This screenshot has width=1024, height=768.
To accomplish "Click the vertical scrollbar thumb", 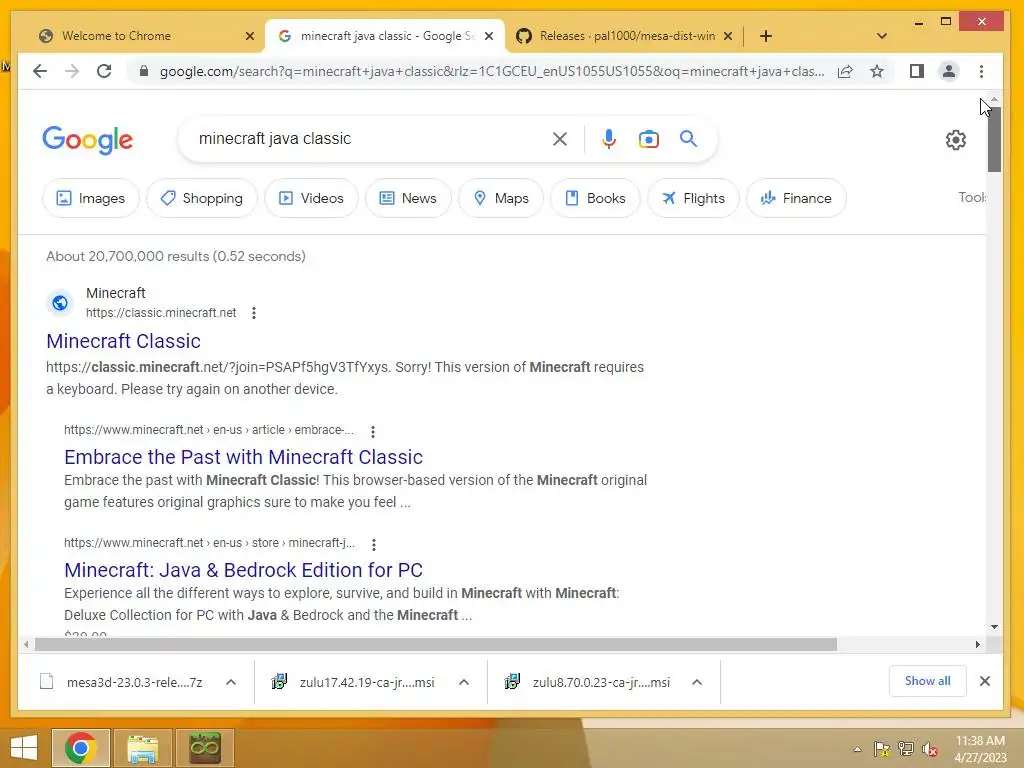I will point(994,138).
